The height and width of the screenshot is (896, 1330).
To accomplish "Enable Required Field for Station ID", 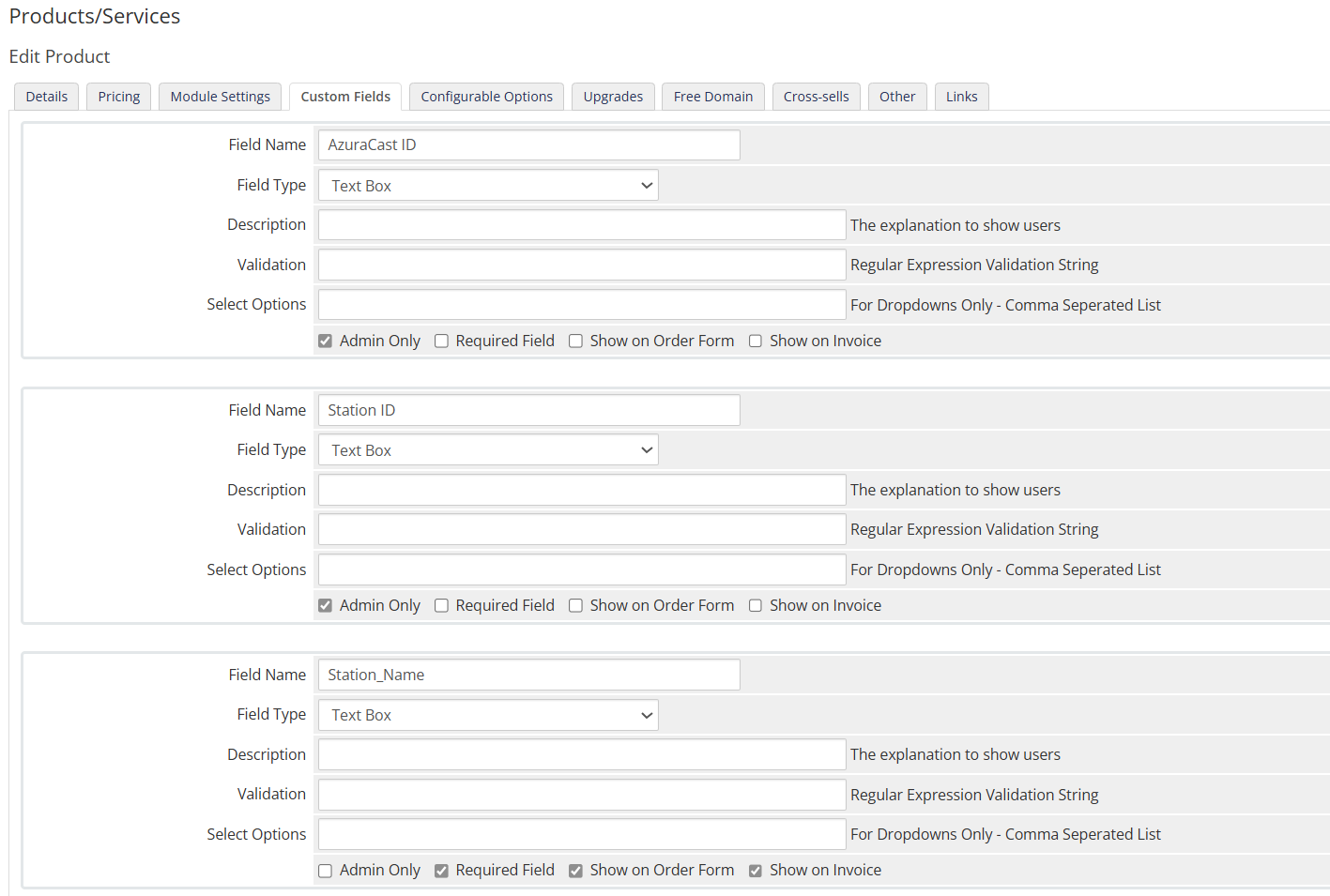I will tap(441, 606).
